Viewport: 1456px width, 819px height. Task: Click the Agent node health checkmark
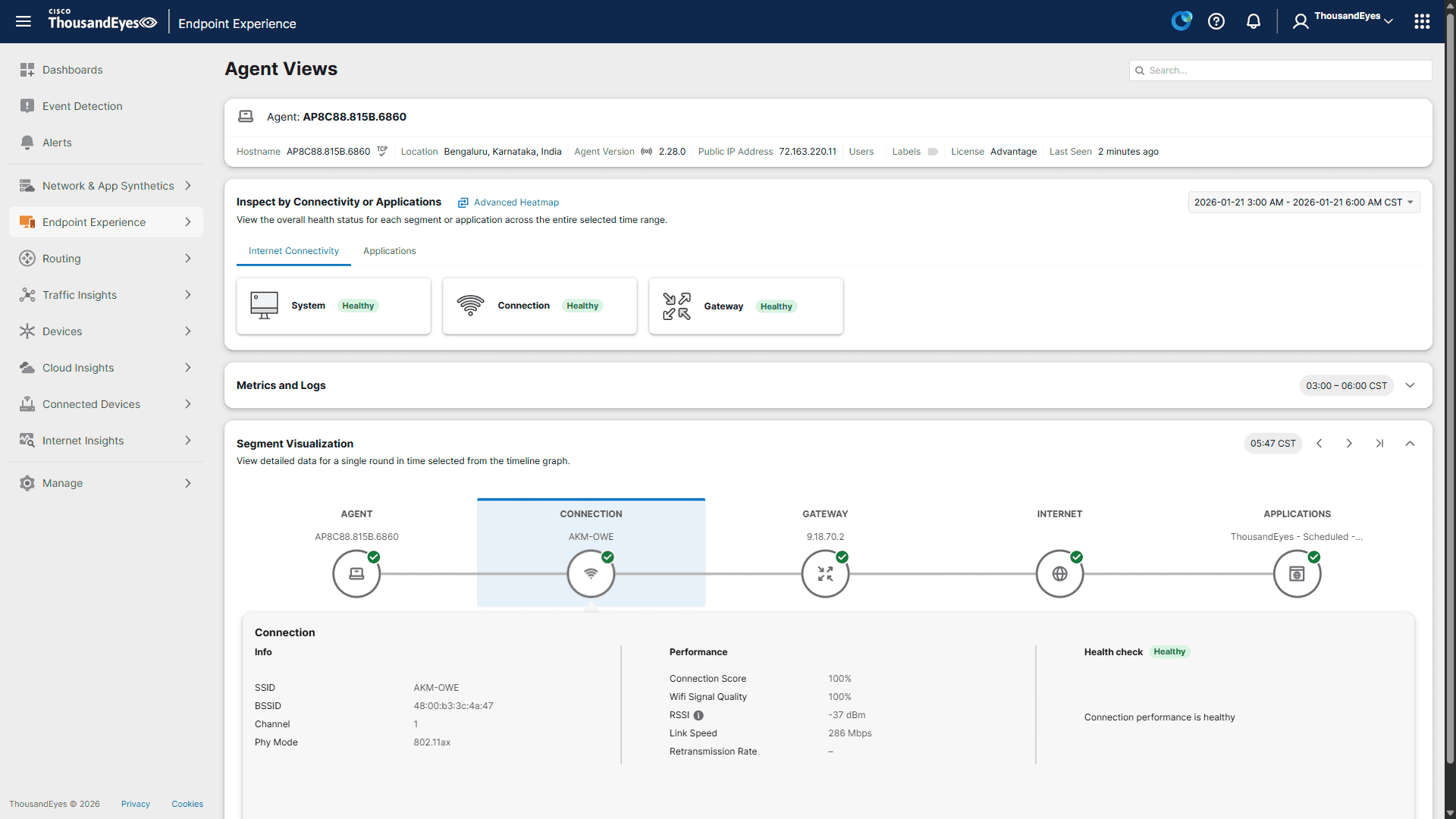373,557
